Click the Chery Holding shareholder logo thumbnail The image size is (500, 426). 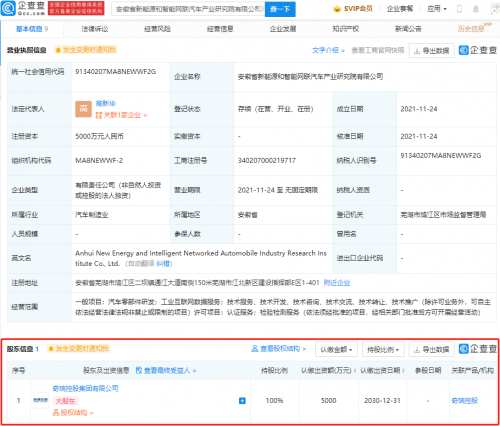click(40, 400)
